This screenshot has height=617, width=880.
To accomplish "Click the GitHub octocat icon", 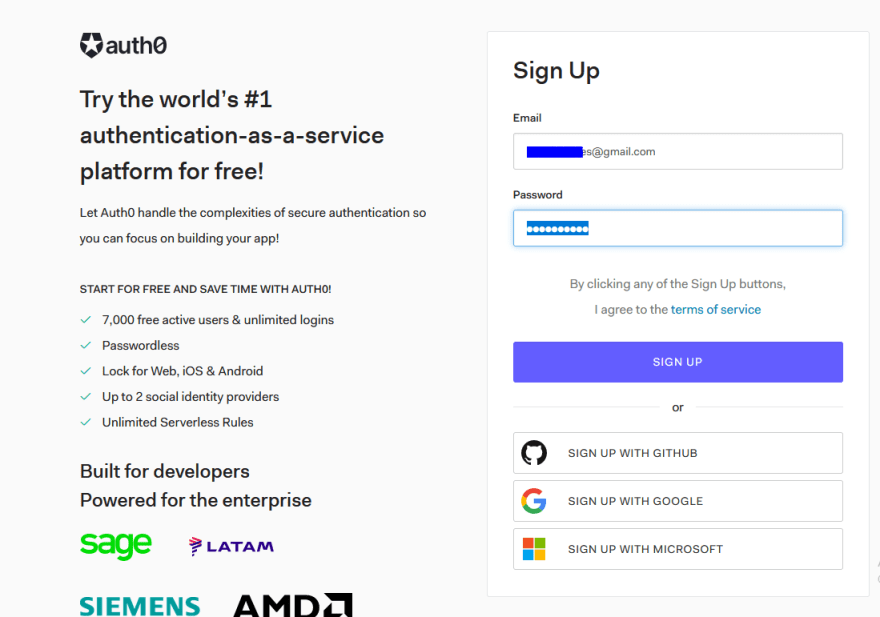I will click(x=534, y=453).
